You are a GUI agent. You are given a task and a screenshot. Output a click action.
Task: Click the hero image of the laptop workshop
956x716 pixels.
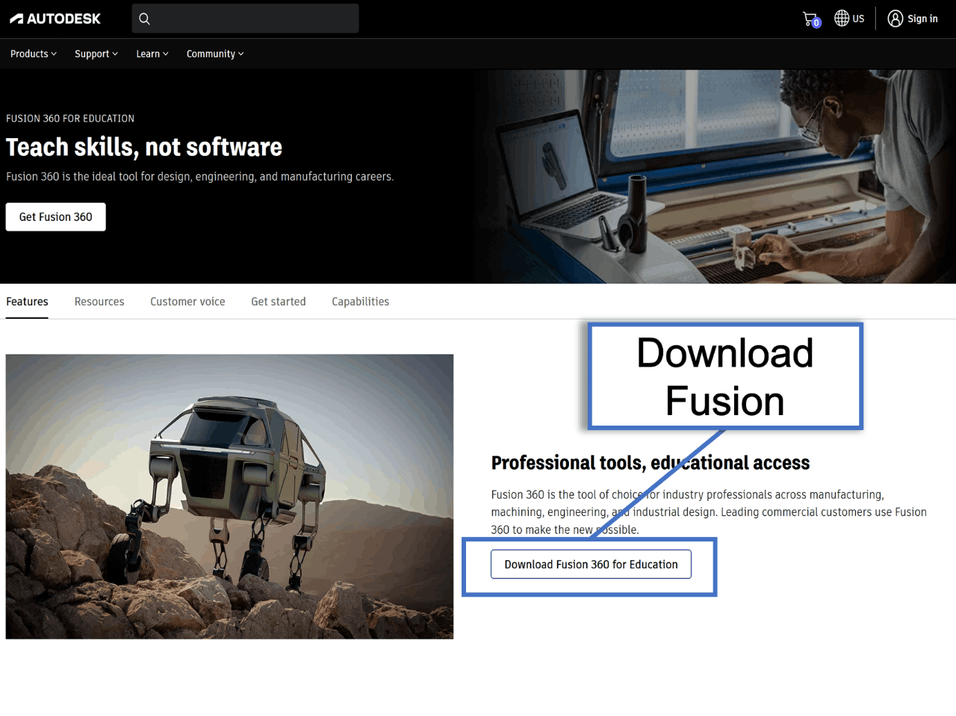715,176
